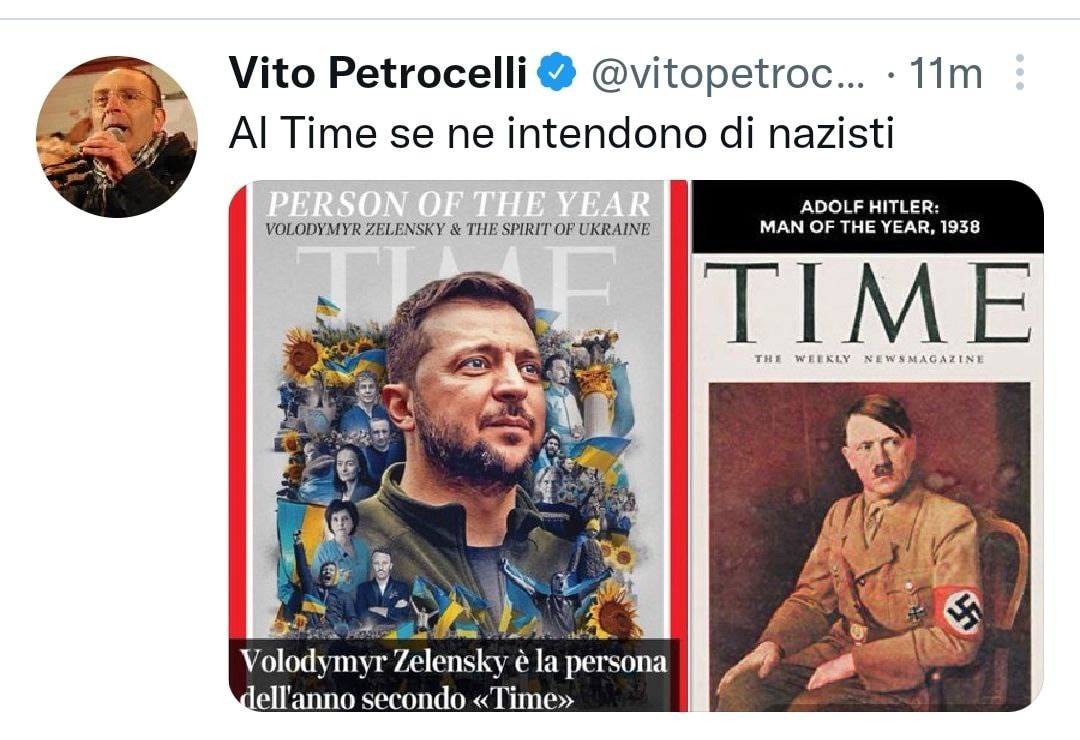Open the tweet's three-dot more options menu
The width and height of the screenshot is (1080, 740).
coord(1020,72)
